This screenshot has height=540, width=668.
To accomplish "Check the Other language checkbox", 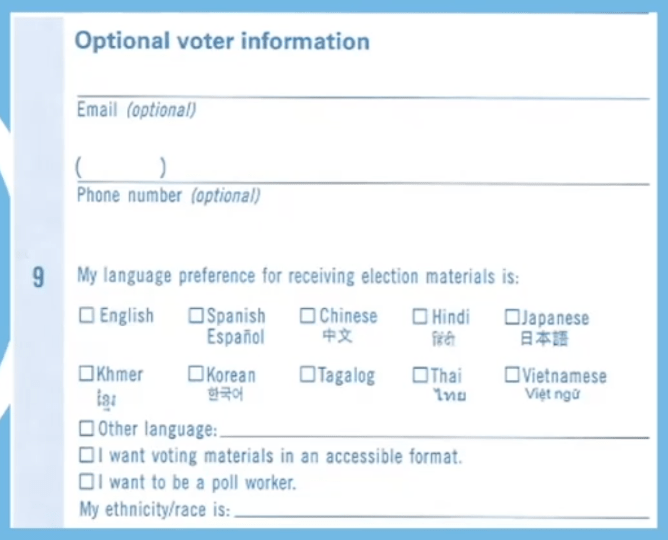I will (86, 428).
